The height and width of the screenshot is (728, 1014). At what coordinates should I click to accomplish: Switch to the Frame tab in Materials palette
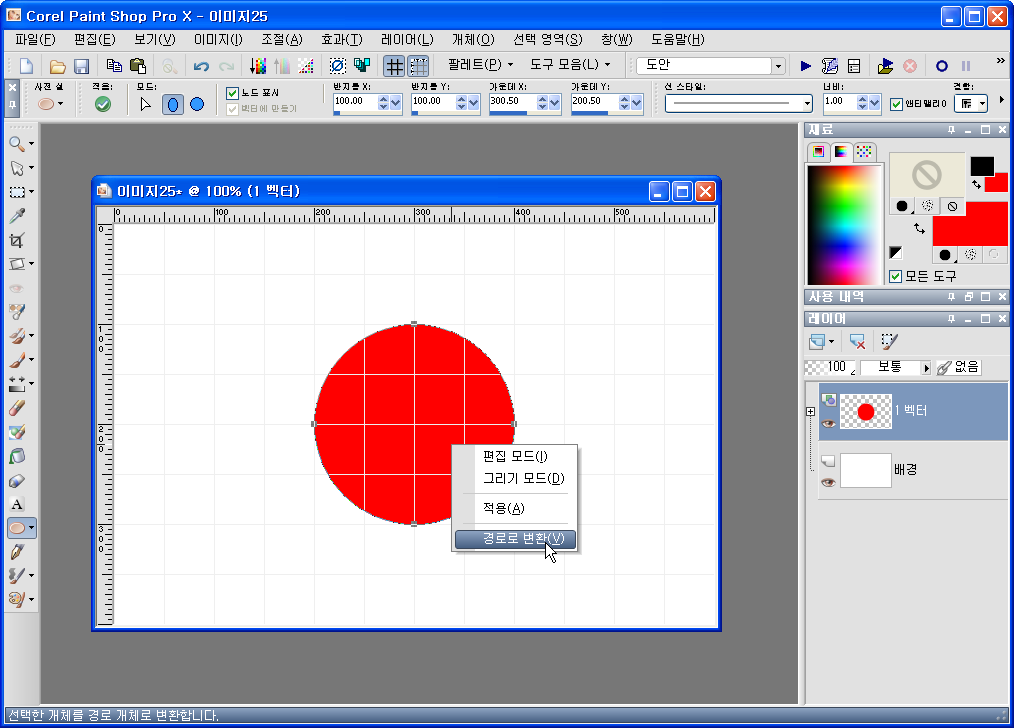click(818, 151)
